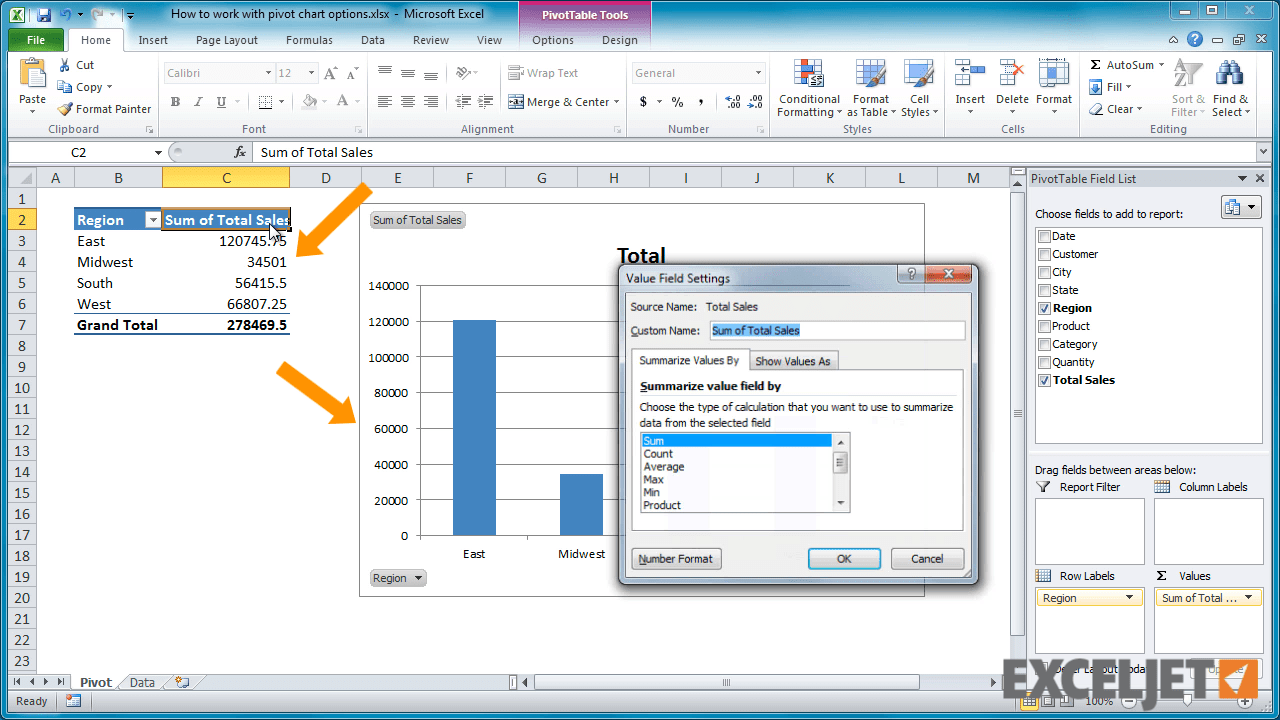Open Sort & Filter options
Screen dimensions: 1280x720
pos(1188,88)
